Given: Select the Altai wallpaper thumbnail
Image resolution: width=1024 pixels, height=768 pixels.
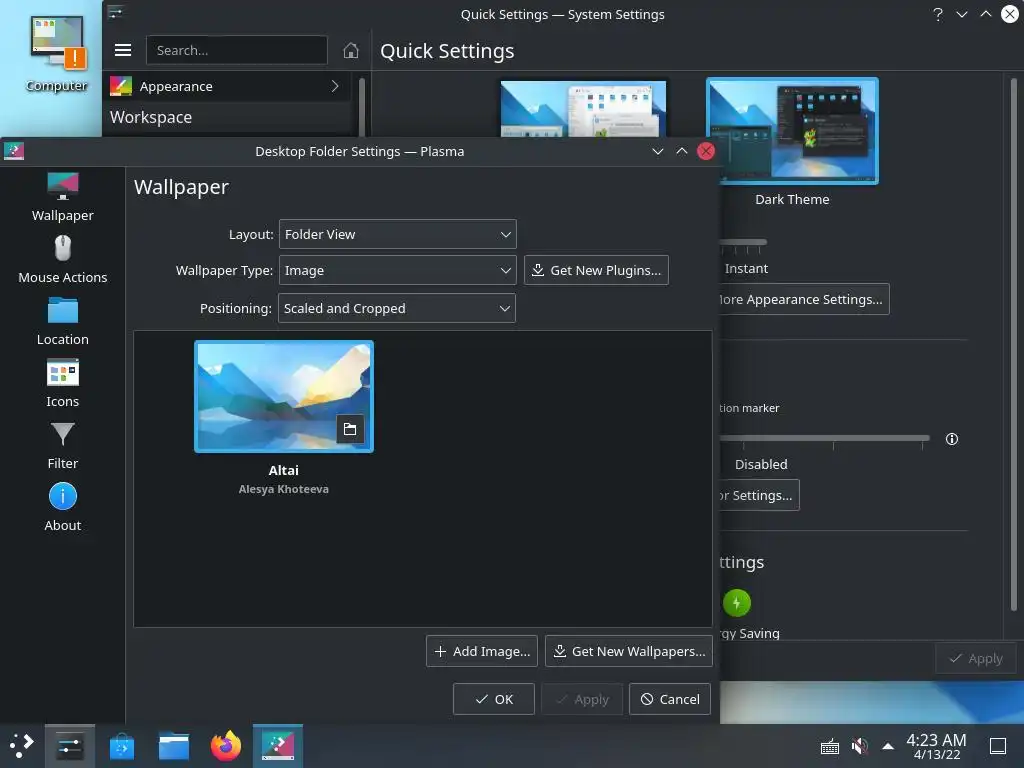Looking at the screenshot, I should click(x=284, y=396).
